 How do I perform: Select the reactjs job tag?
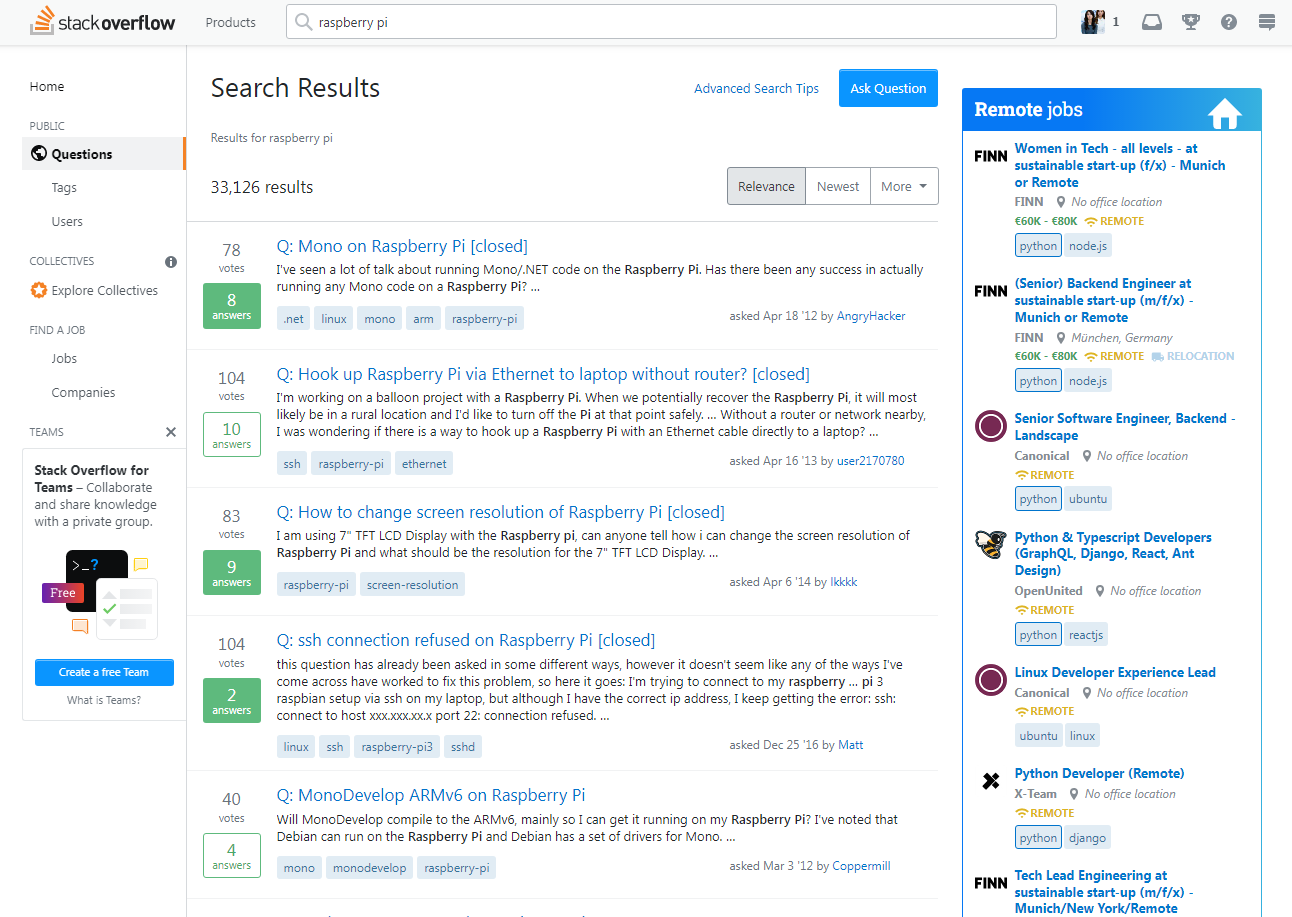[1085, 635]
